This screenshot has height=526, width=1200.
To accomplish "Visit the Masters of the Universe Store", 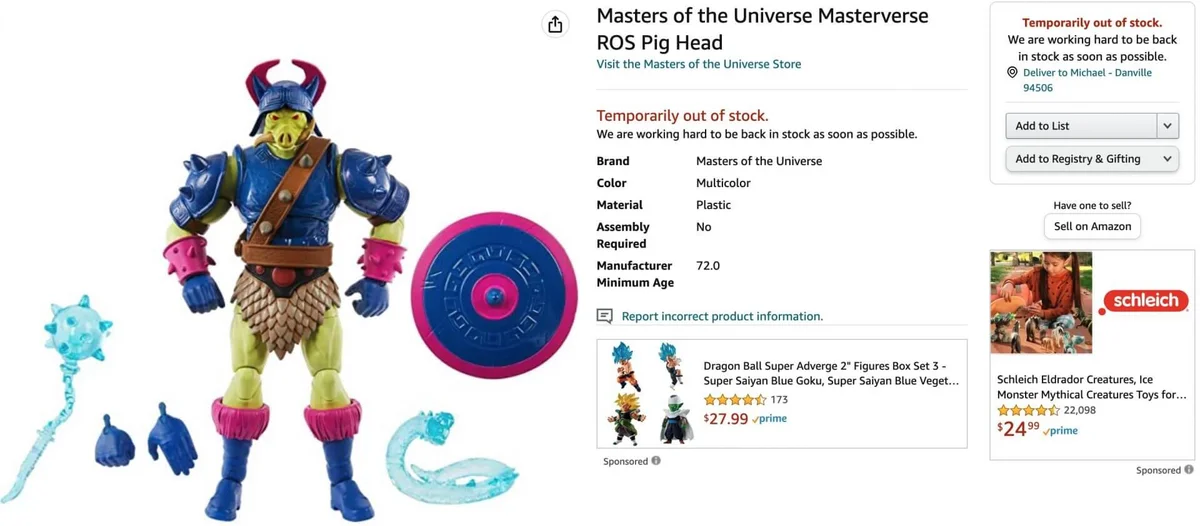I will (x=699, y=64).
